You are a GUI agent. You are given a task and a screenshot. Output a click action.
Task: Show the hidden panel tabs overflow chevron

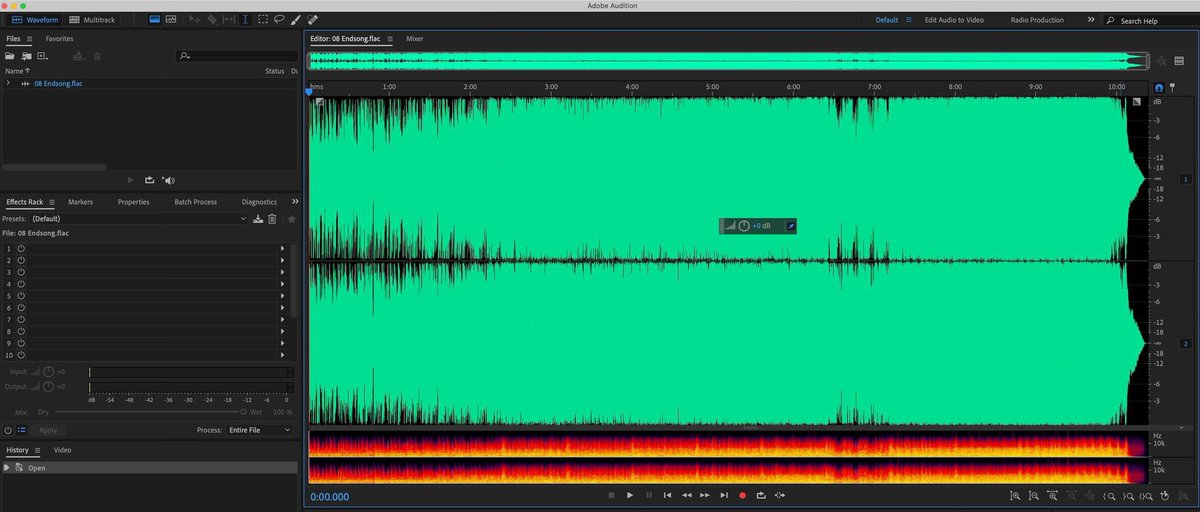coord(294,201)
